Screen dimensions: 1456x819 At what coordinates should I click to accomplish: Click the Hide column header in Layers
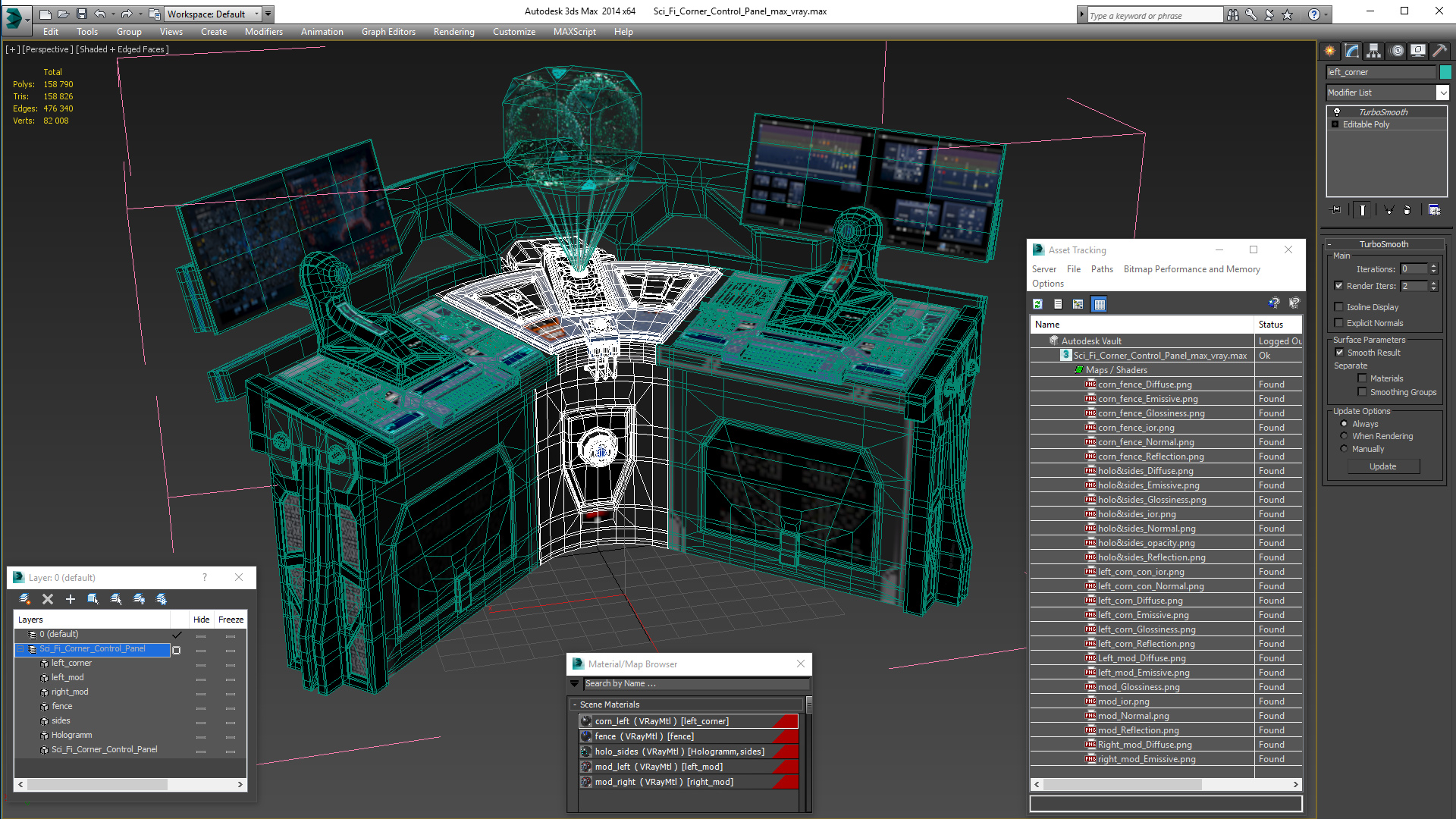[x=201, y=620]
